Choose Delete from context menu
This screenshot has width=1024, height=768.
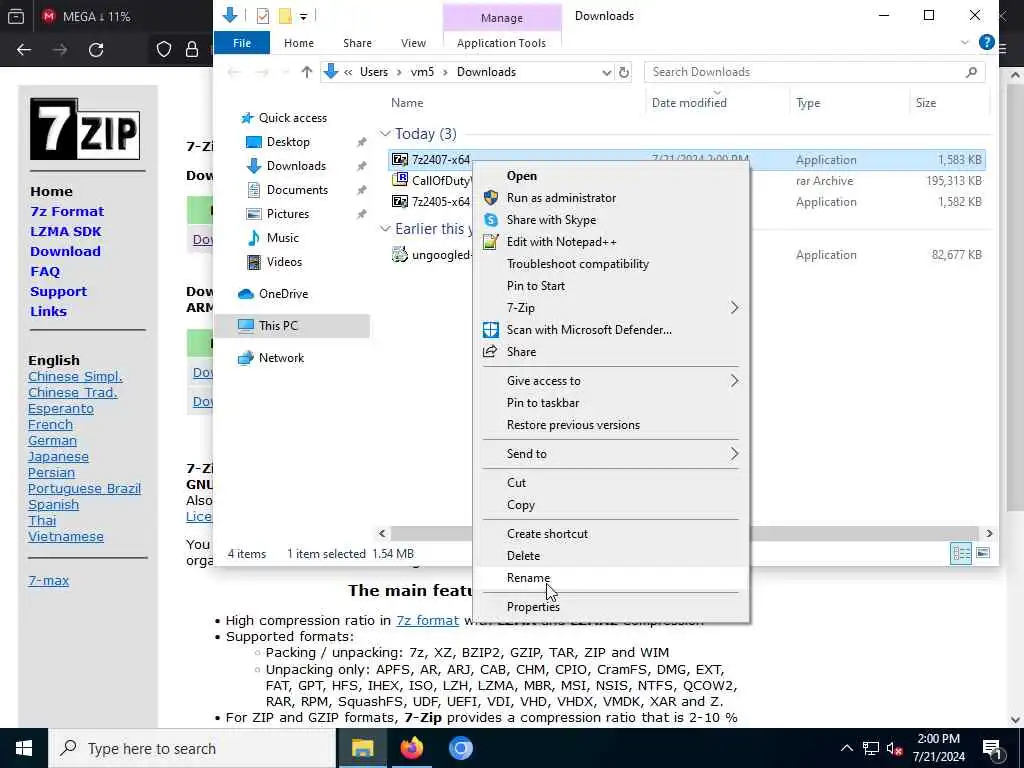[x=611, y=556]
